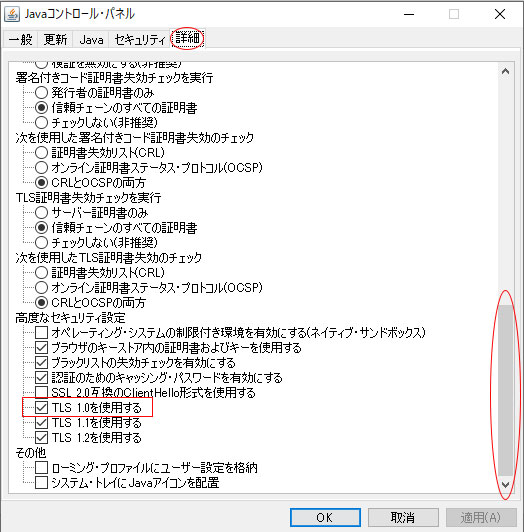The image size is (524, 532).
Task: Enable SSL 2.0互換のClientHello checkbox
Action: coord(41,392)
